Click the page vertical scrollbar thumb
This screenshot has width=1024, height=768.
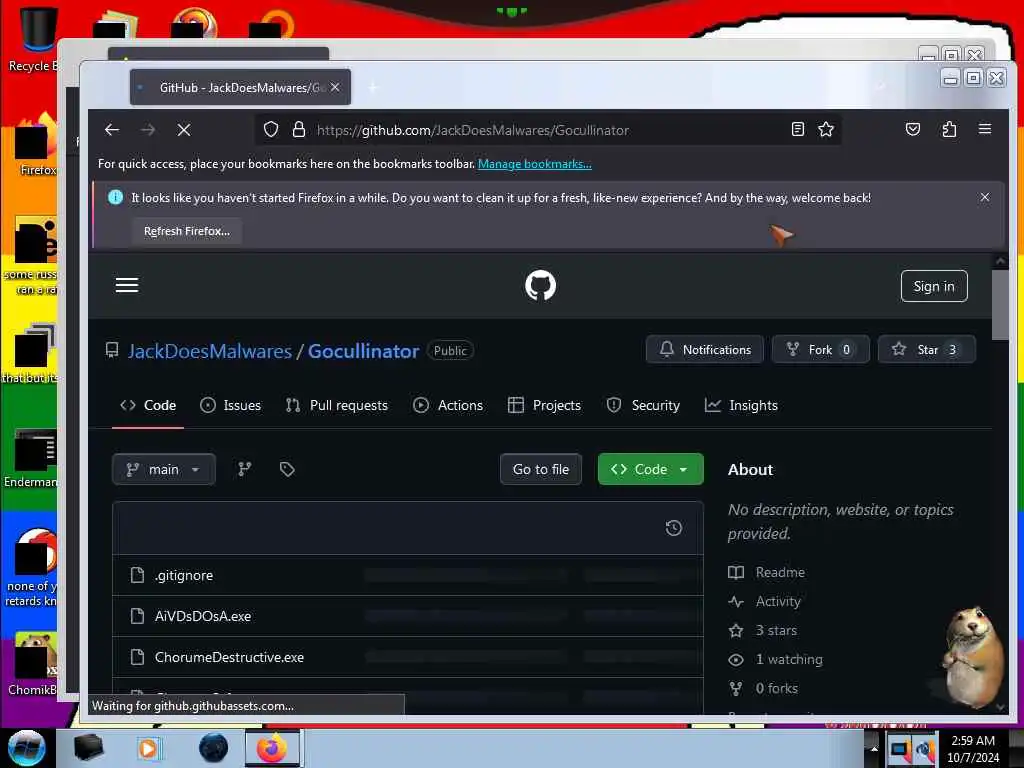(x=1000, y=304)
